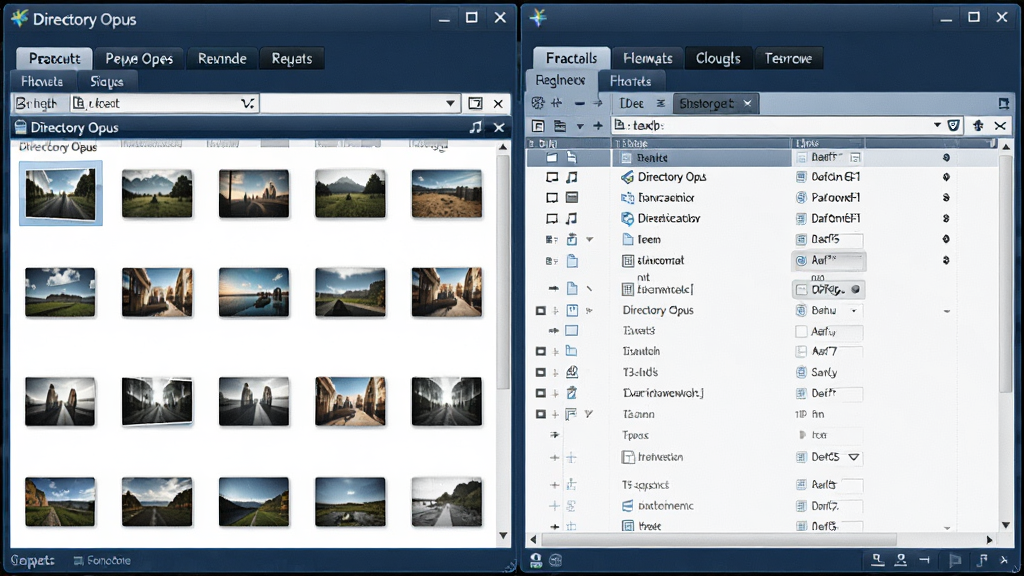Select the highlighted road thumbnail
This screenshot has height=576, width=1024.
point(61,193)
